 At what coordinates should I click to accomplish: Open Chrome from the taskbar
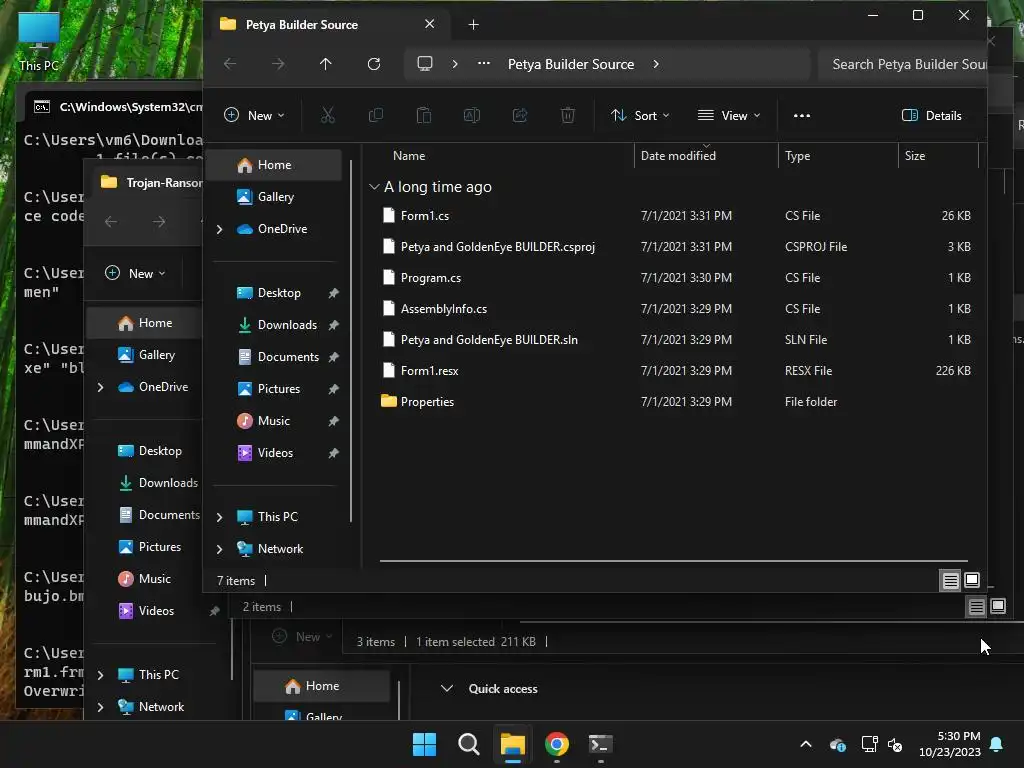click(557, 744)
